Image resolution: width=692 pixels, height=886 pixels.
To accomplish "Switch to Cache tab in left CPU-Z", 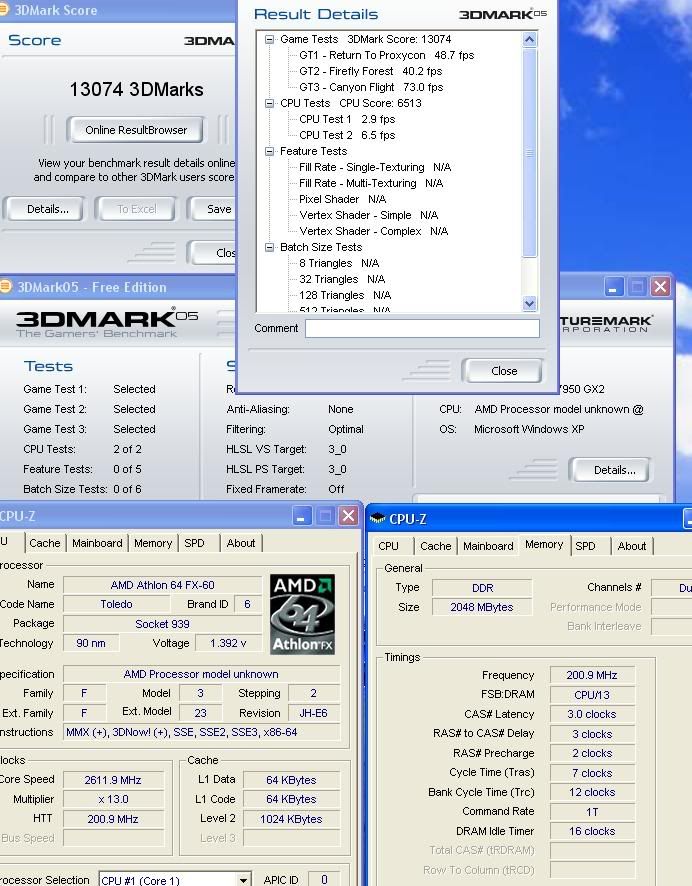I will click(45, 543).
